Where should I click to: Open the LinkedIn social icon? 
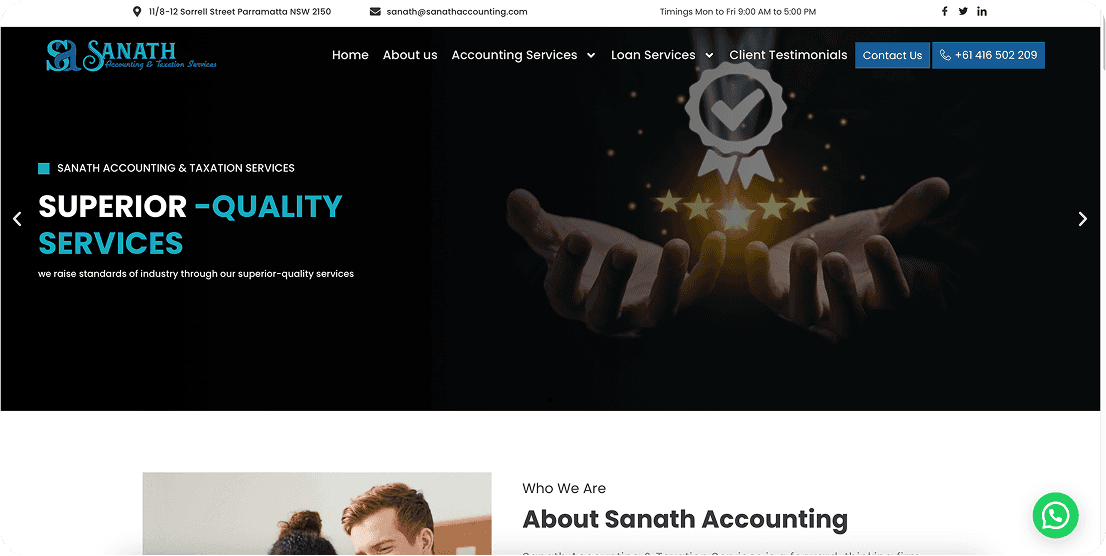[x=982, y=11]
